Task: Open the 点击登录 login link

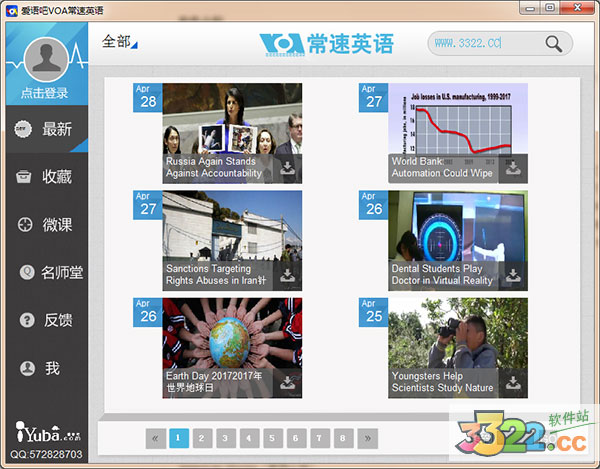Action: pos(44,93)
